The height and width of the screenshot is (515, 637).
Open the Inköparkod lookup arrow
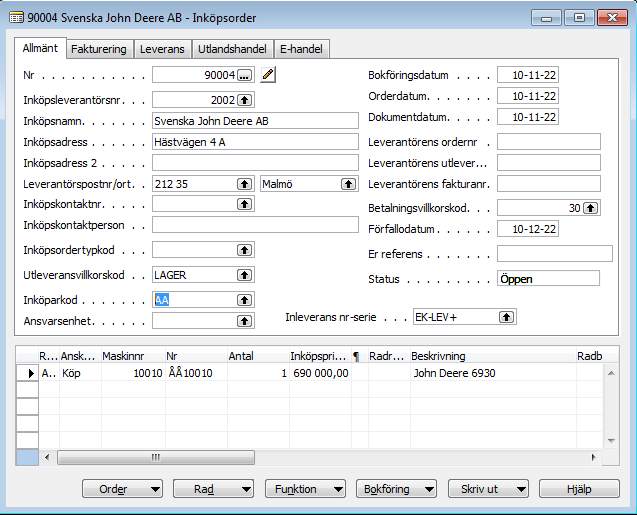point(244,300)
